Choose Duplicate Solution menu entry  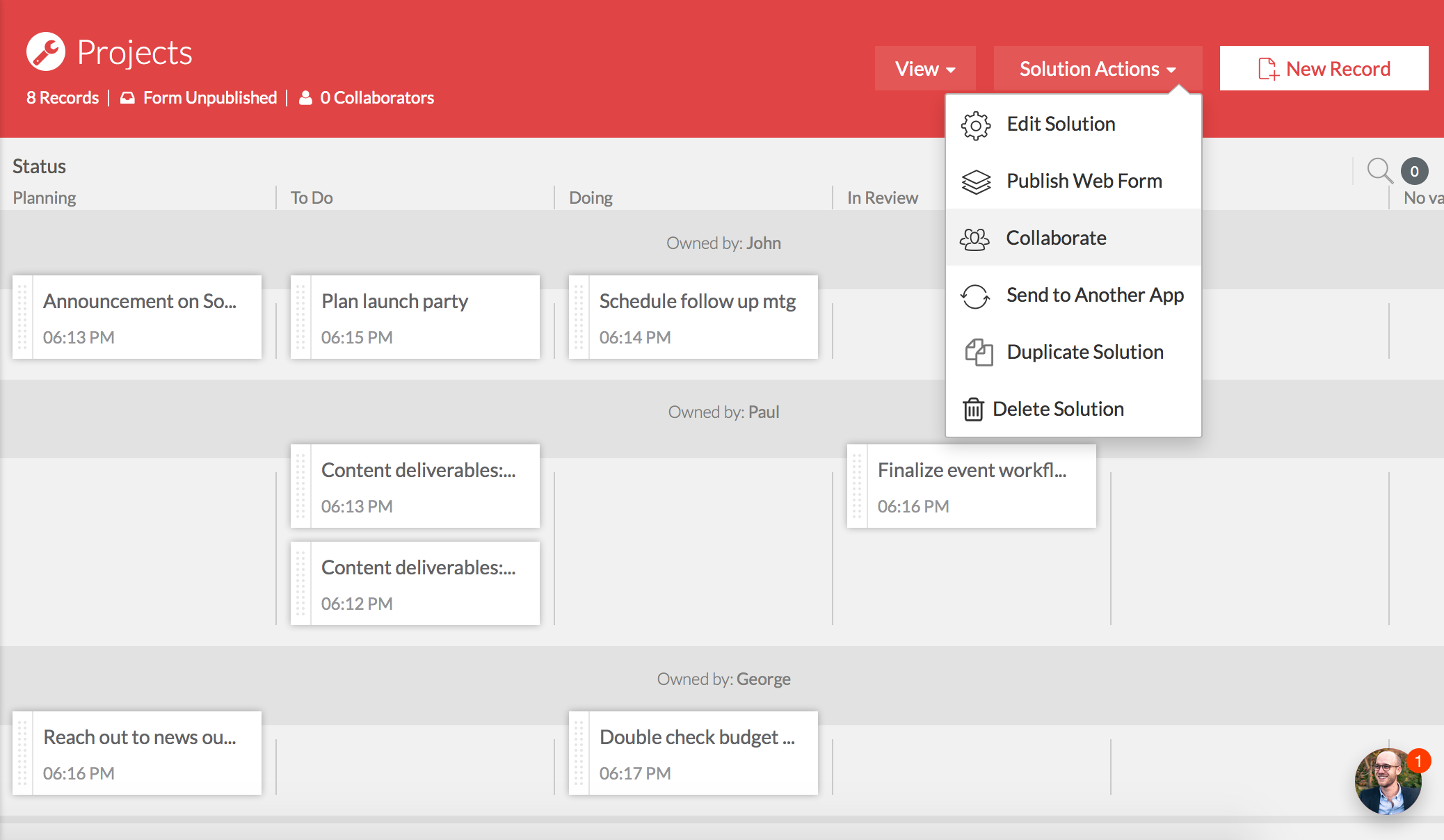tap(1084, 353)
